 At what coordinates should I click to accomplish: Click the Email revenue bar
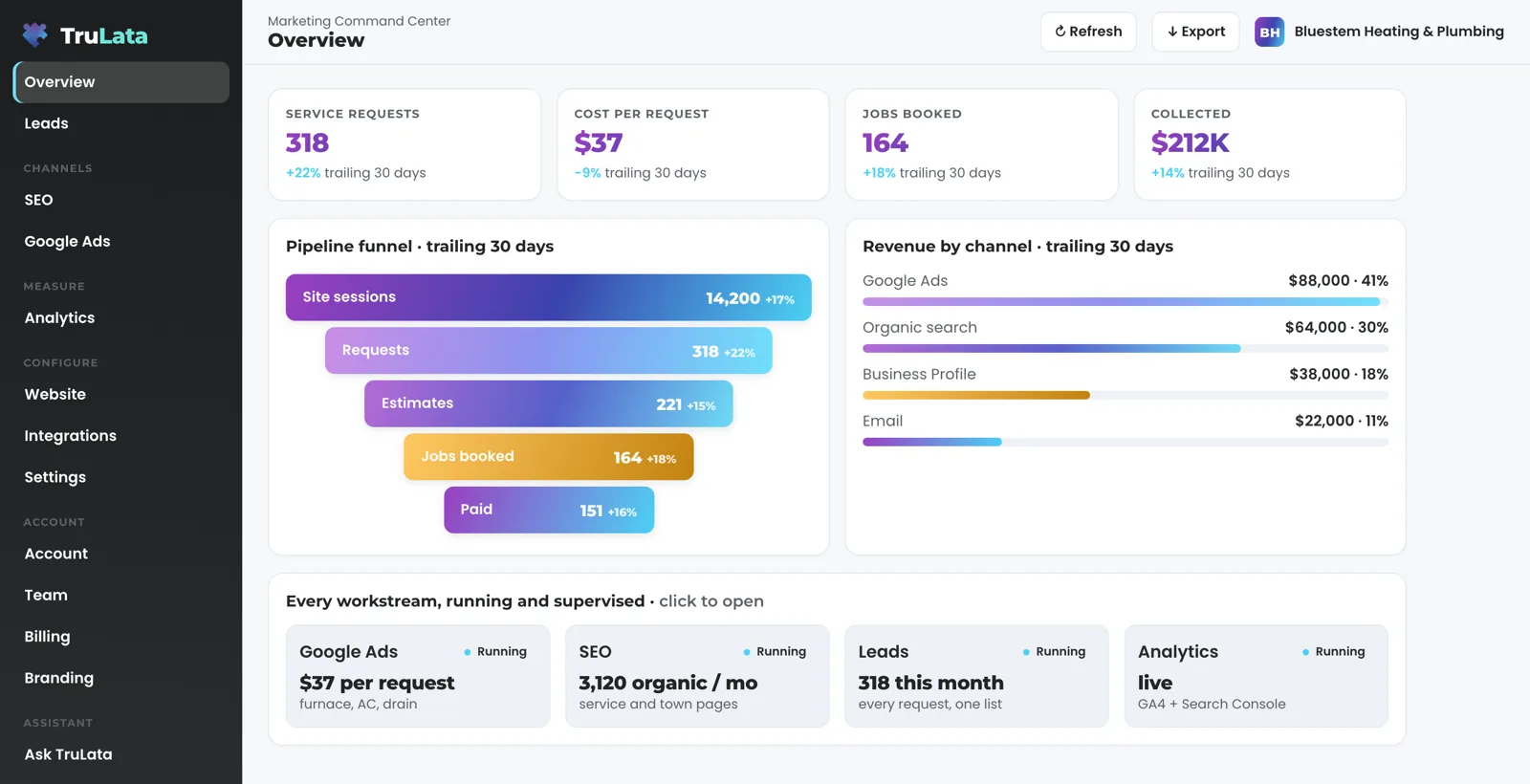[1126, 442]
